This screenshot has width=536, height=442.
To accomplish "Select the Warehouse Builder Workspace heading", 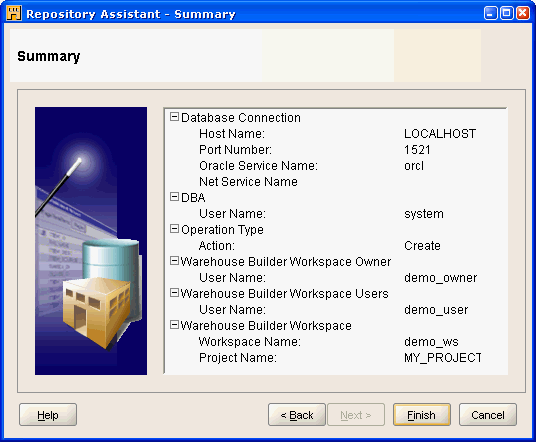I will (266, 326).
